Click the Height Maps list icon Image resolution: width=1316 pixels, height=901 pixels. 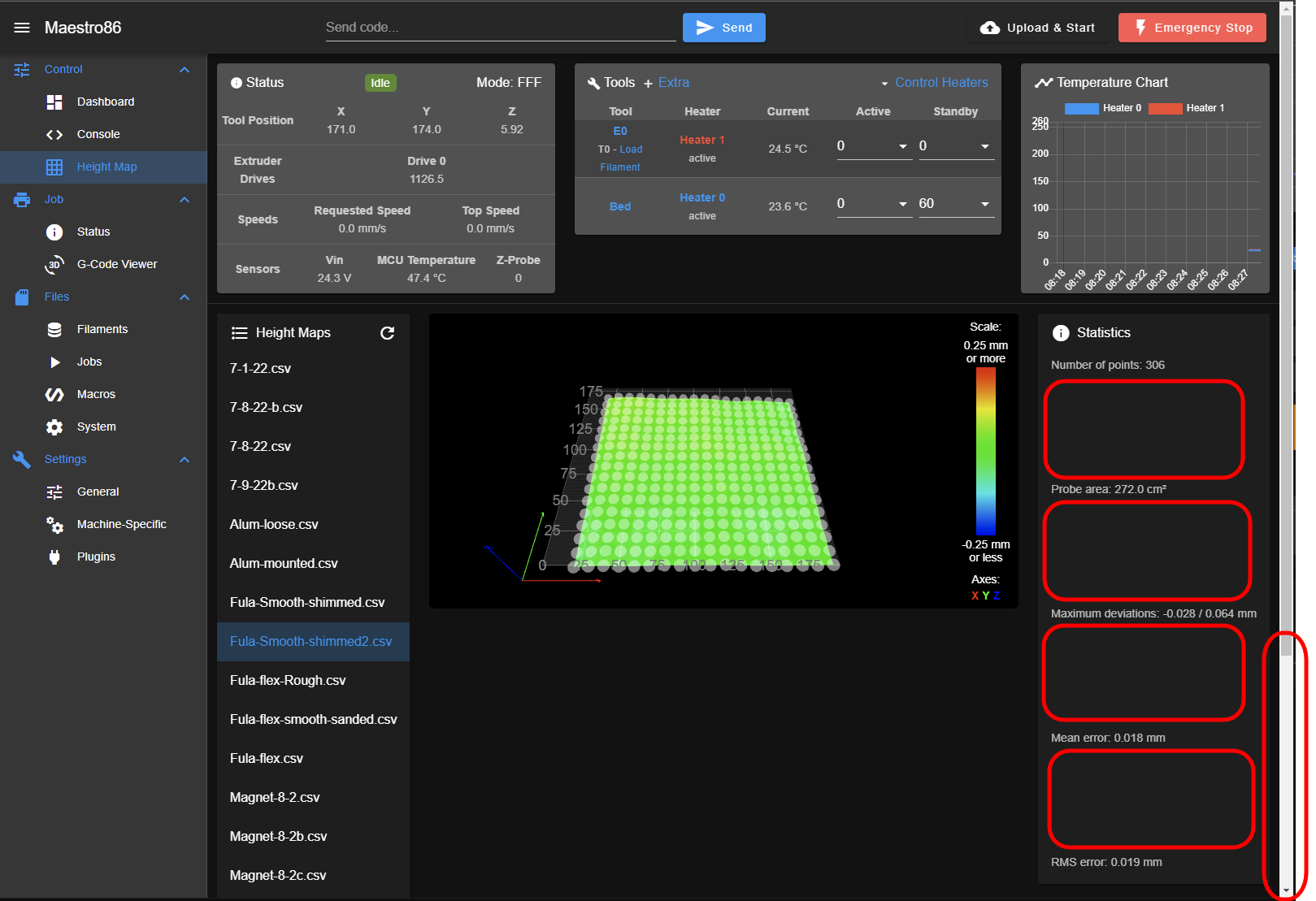coord(239,332)
